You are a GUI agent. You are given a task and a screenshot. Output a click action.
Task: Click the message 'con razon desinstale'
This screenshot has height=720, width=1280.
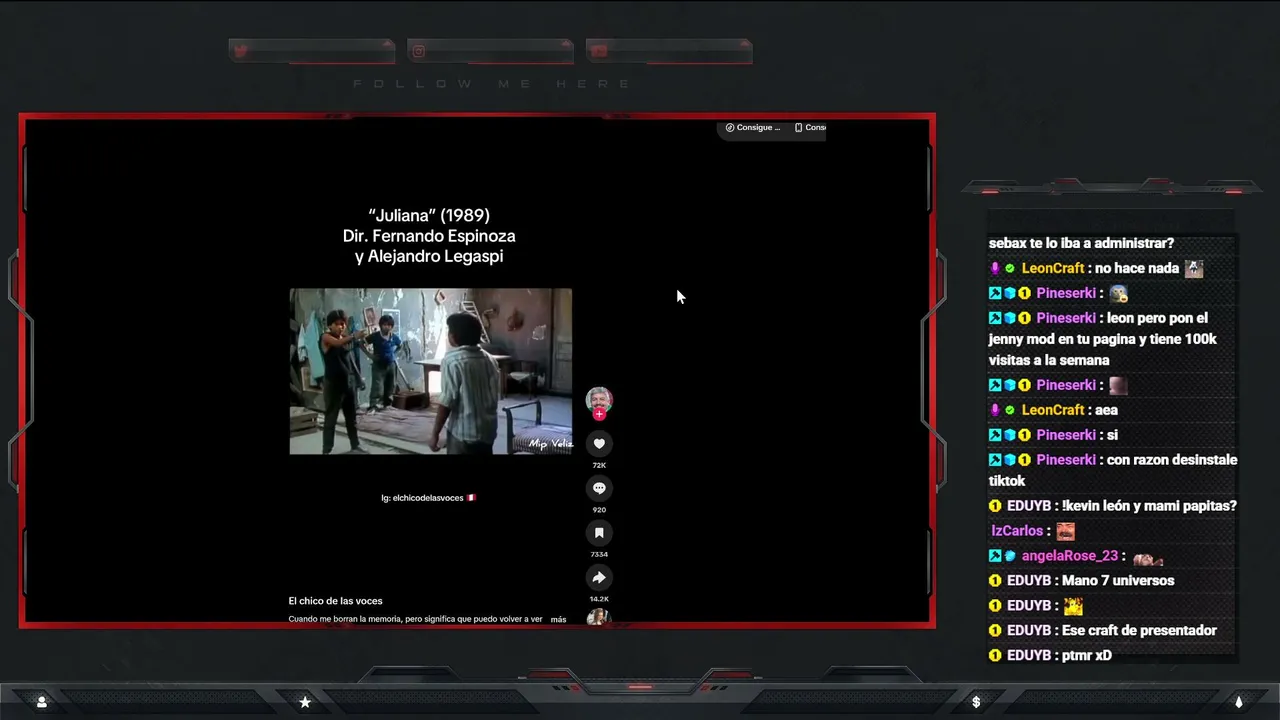[1172, 460]
